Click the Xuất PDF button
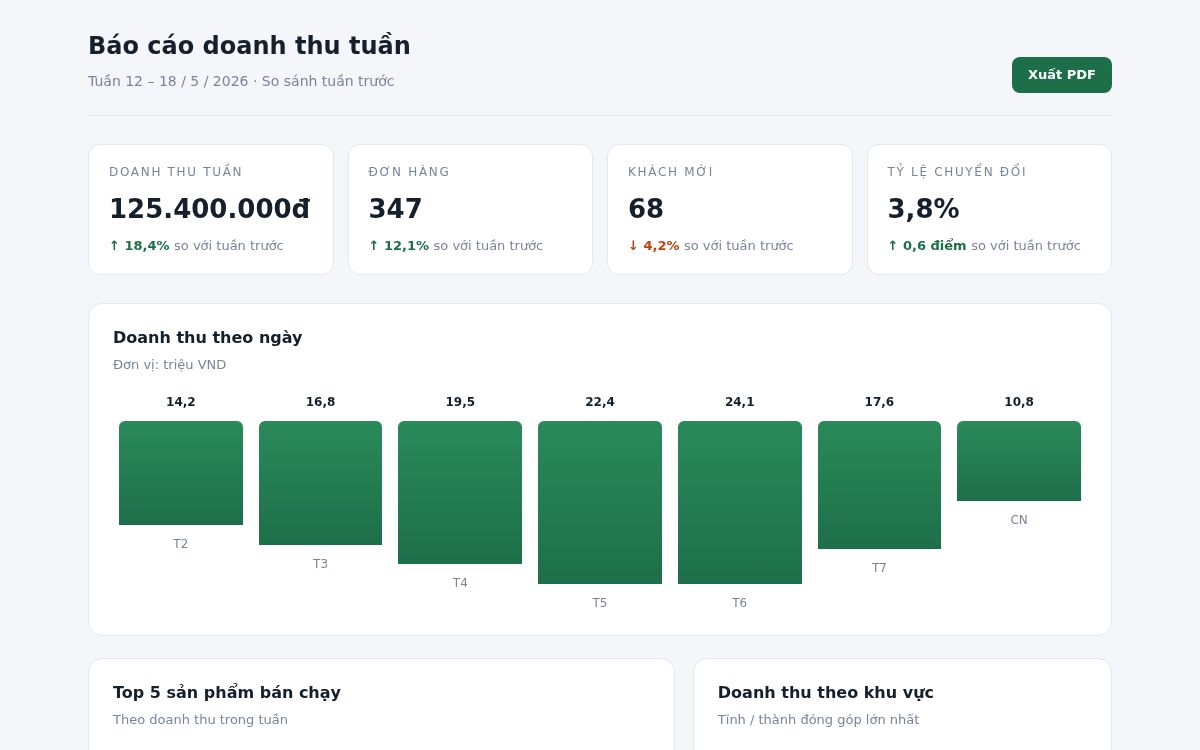The width and height of the screenshot is (1200, 750). (1061, 75)
